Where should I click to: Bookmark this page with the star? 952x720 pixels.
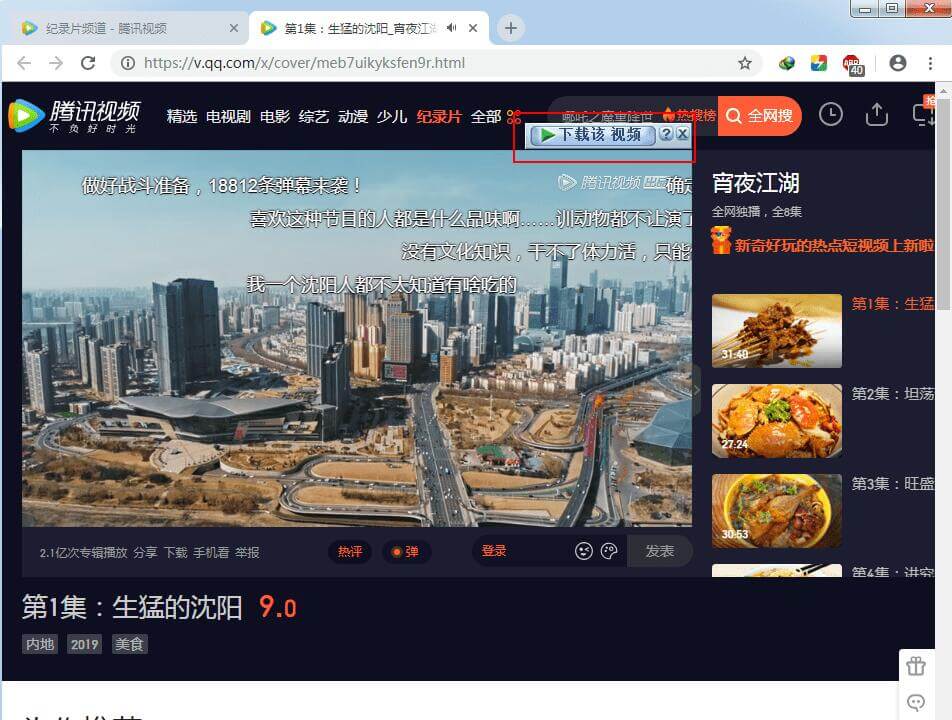coord(745,63)
